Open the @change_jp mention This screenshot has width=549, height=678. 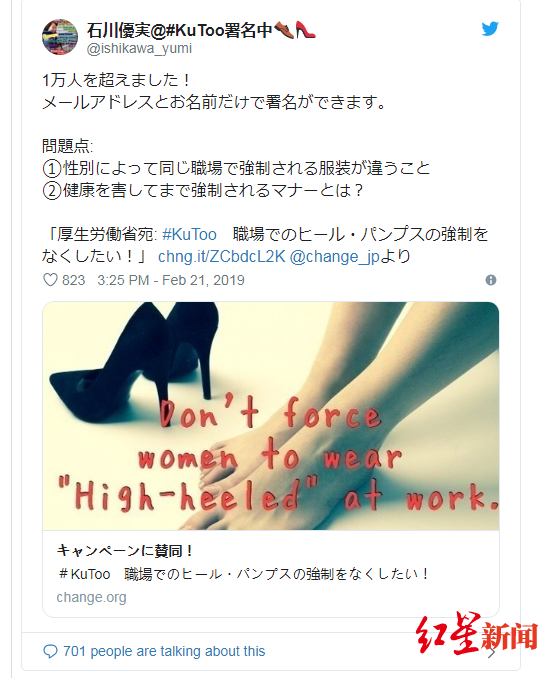(335, 256)
